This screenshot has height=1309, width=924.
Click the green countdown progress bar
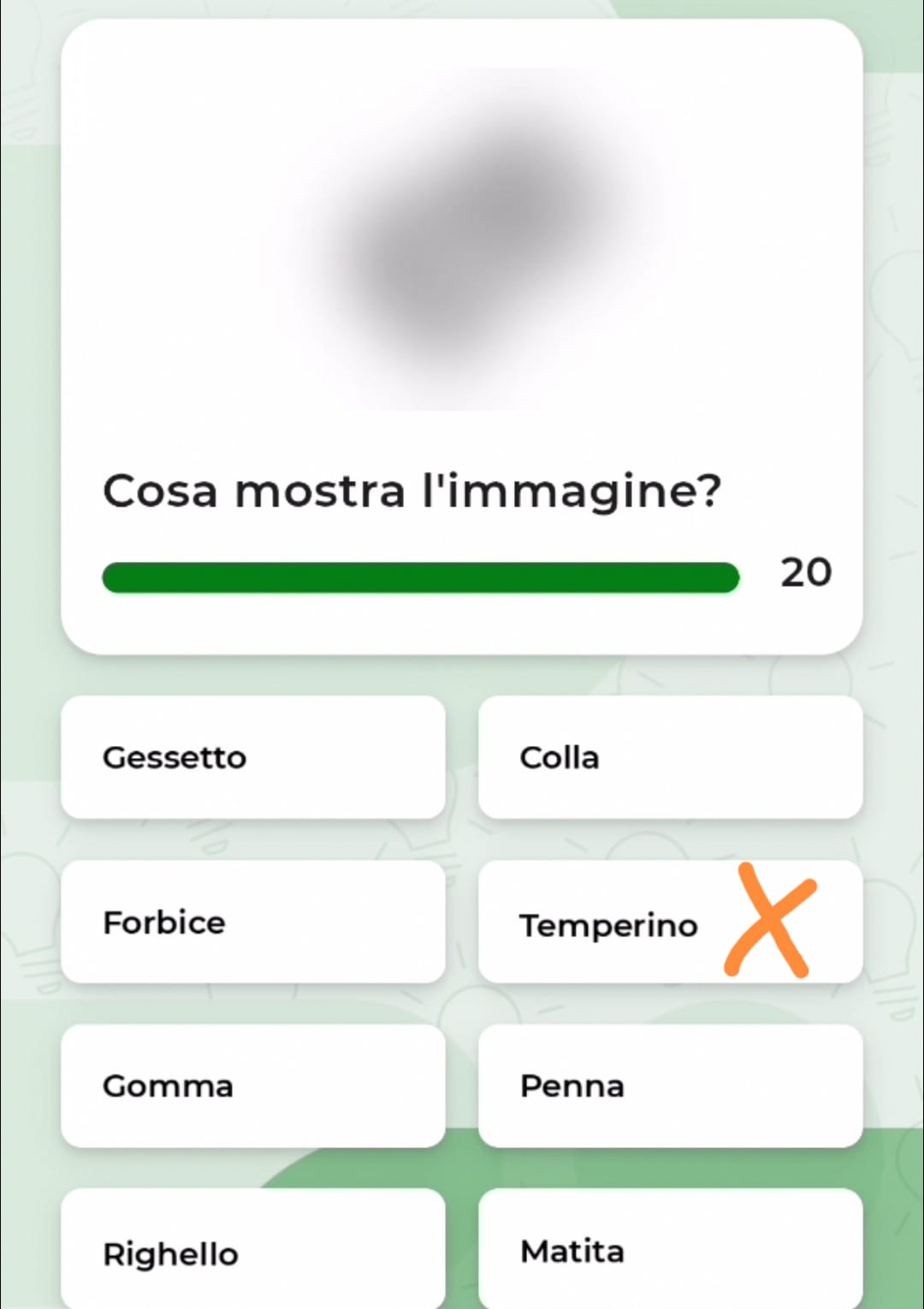[x=419, y=577]
